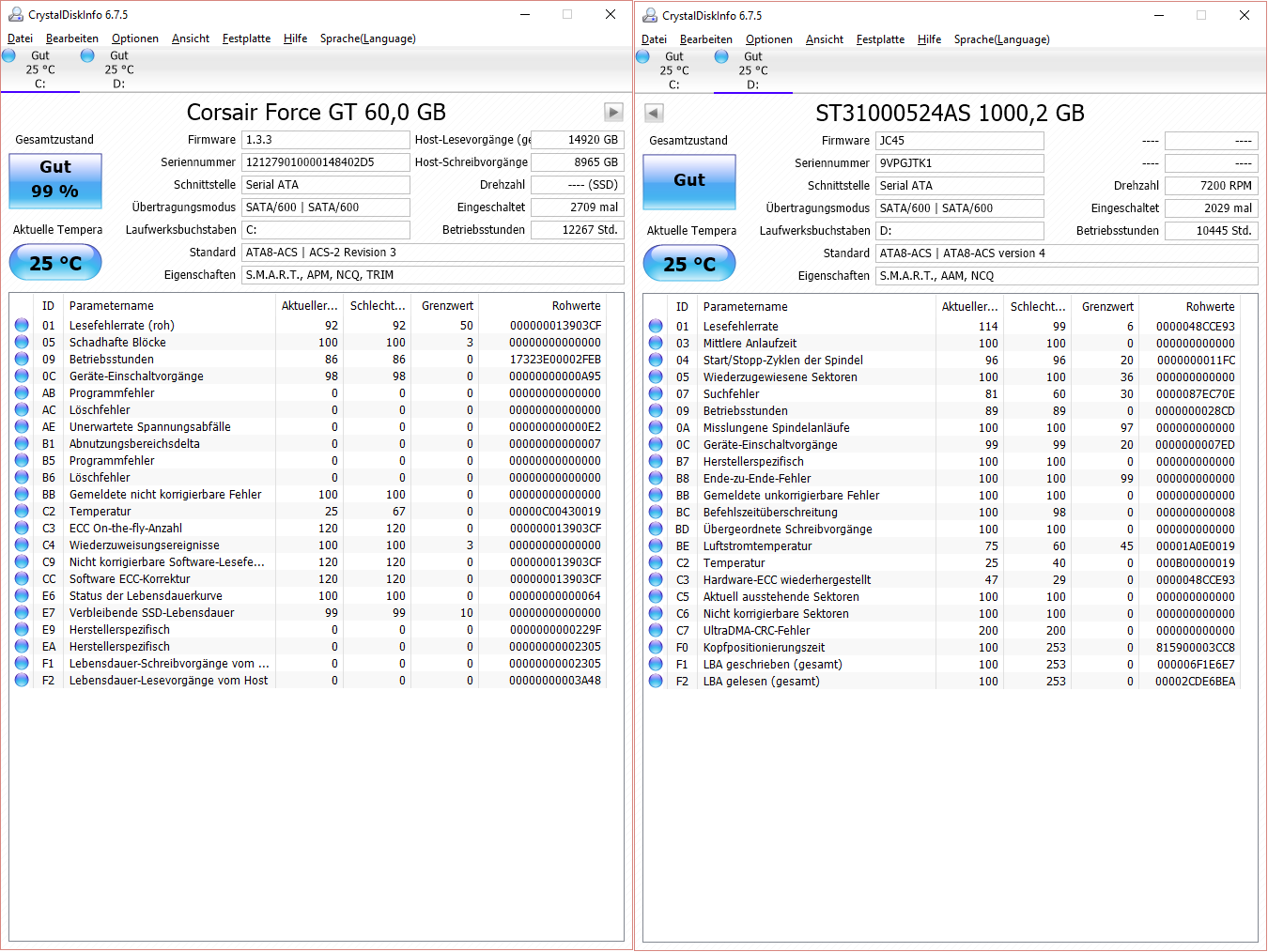Click next-disk arrow in left window
The height and width of the screenshot is (952, 1268).
coord(613,113)
